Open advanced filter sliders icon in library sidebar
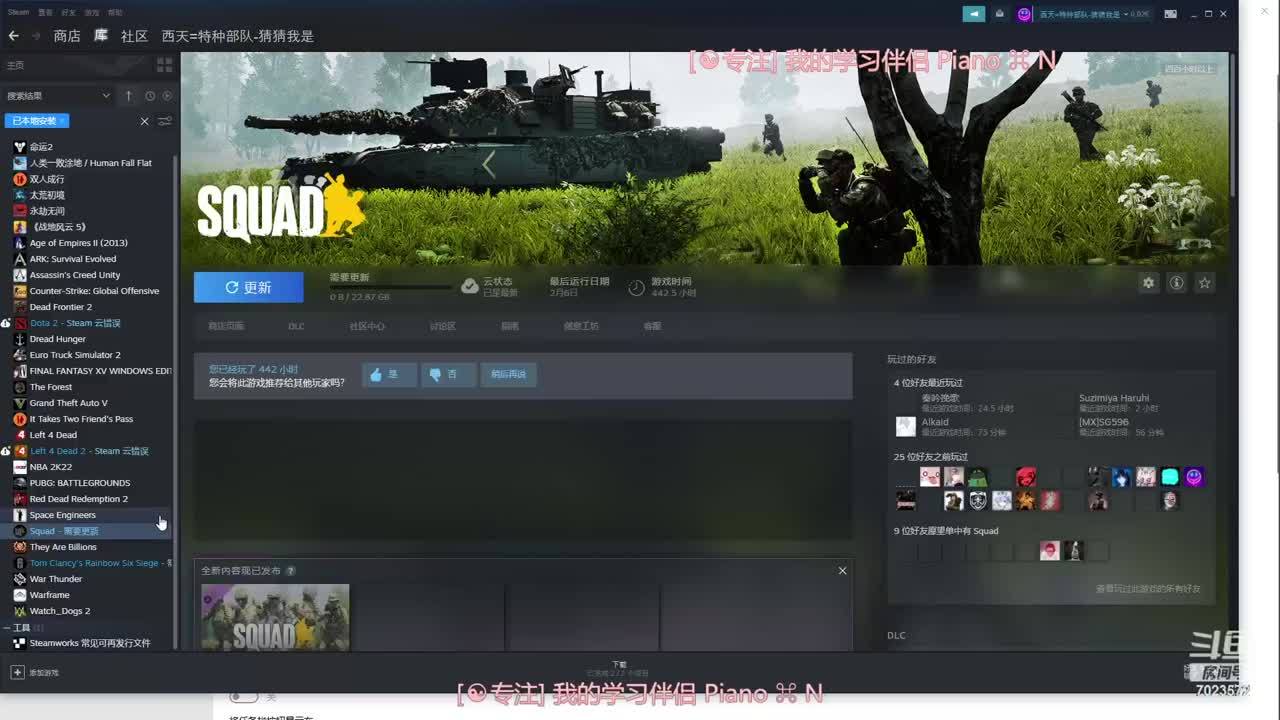The height and width of the screenshot is (720, 1280). pyautogui.click(x=165, y=121)
